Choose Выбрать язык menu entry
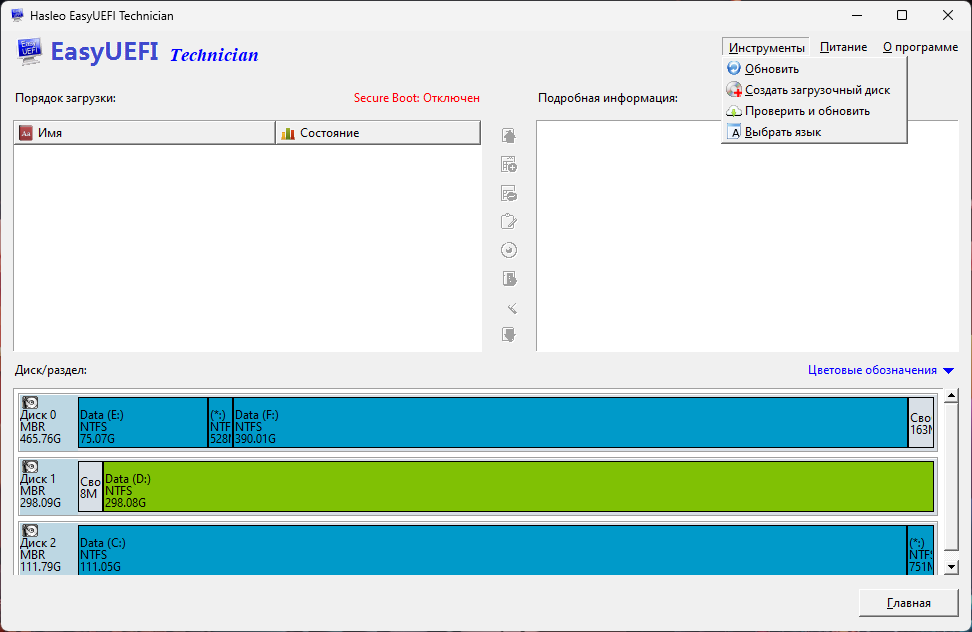The height and width of the screenshot is (632, 972). [815, 132]
